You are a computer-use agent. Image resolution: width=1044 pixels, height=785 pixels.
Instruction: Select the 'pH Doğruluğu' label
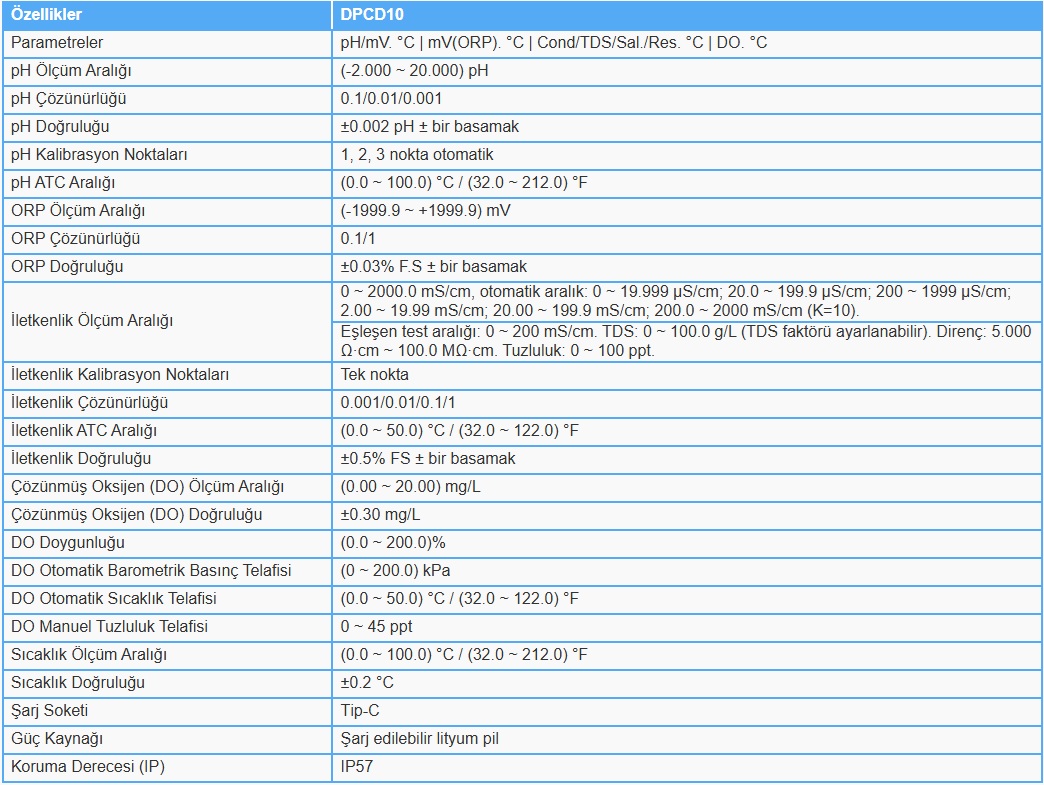pyautogui.click(x=60, y=127)
